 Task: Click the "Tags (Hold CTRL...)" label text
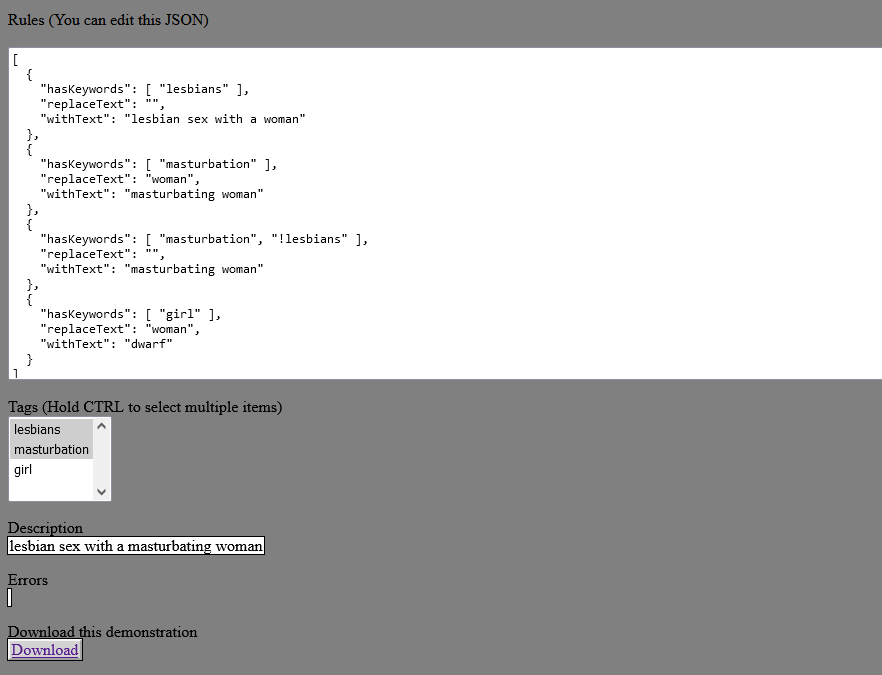[145, 407]
